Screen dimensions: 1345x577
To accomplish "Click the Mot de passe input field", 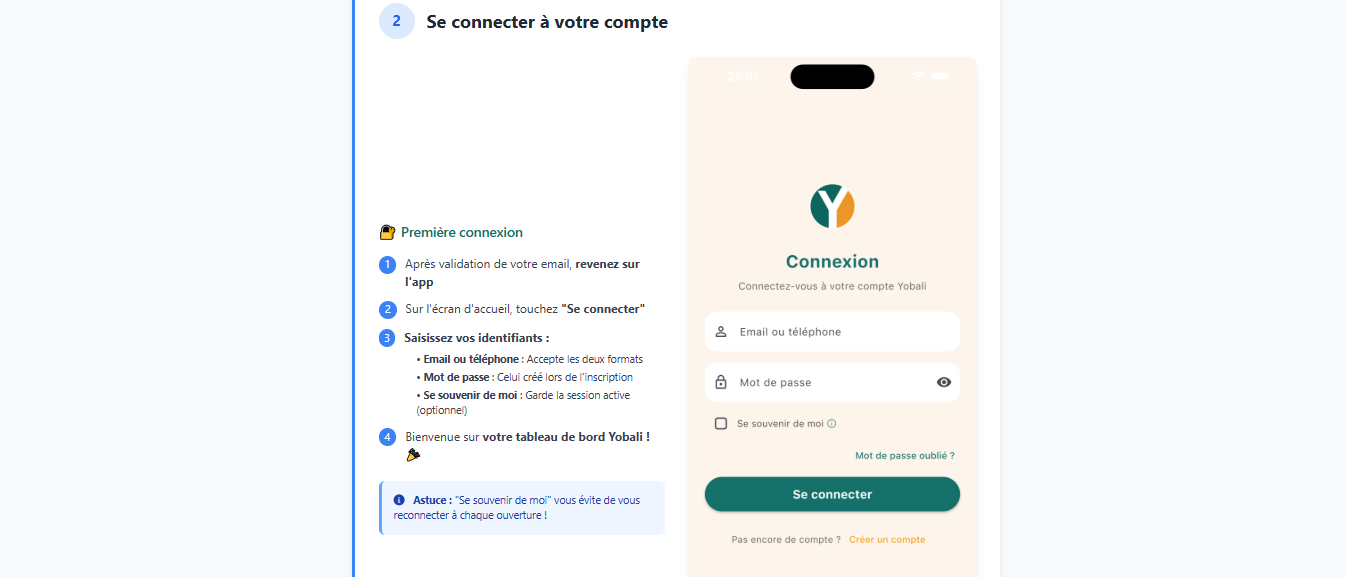I will coord(832,382).
